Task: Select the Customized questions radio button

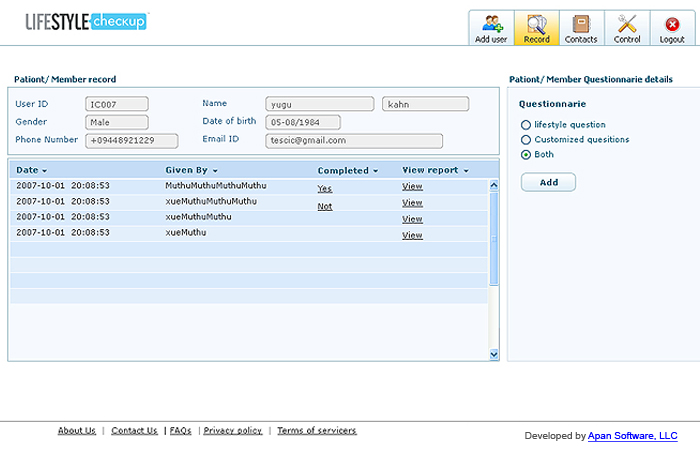Action: pyautogui.click(x=526, y=140)
